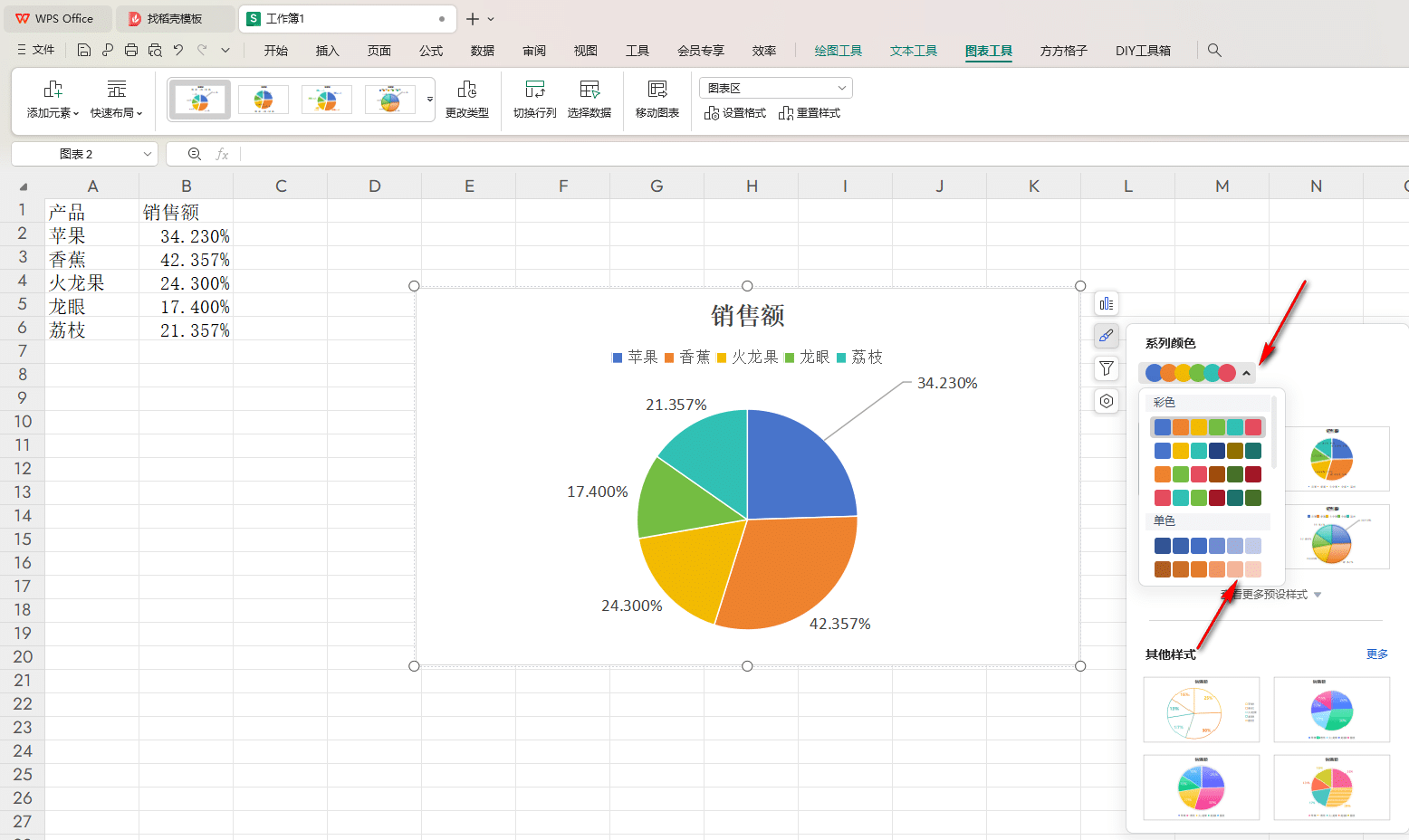Open Quick Layout (快速布局)
The image size is (1409, 840).
(117, 99)
